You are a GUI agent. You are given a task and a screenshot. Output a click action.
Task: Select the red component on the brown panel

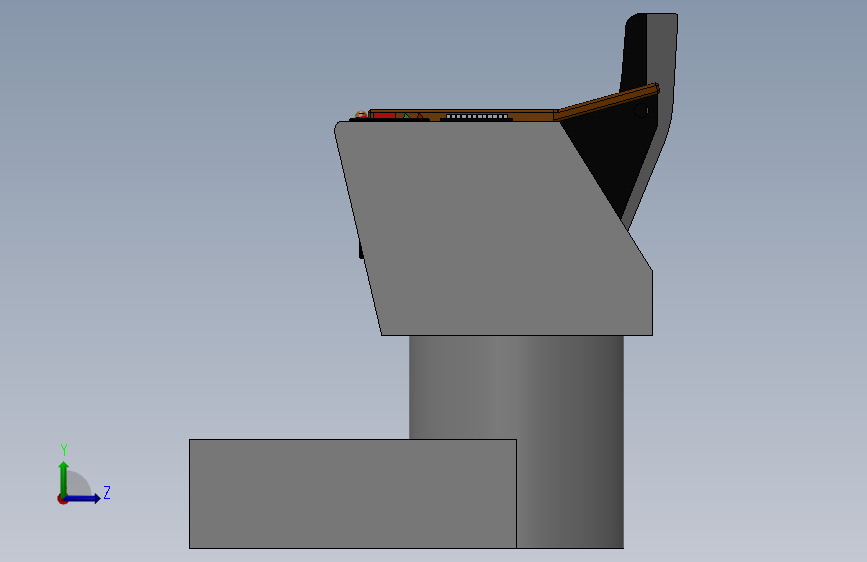tap(384, 116)
